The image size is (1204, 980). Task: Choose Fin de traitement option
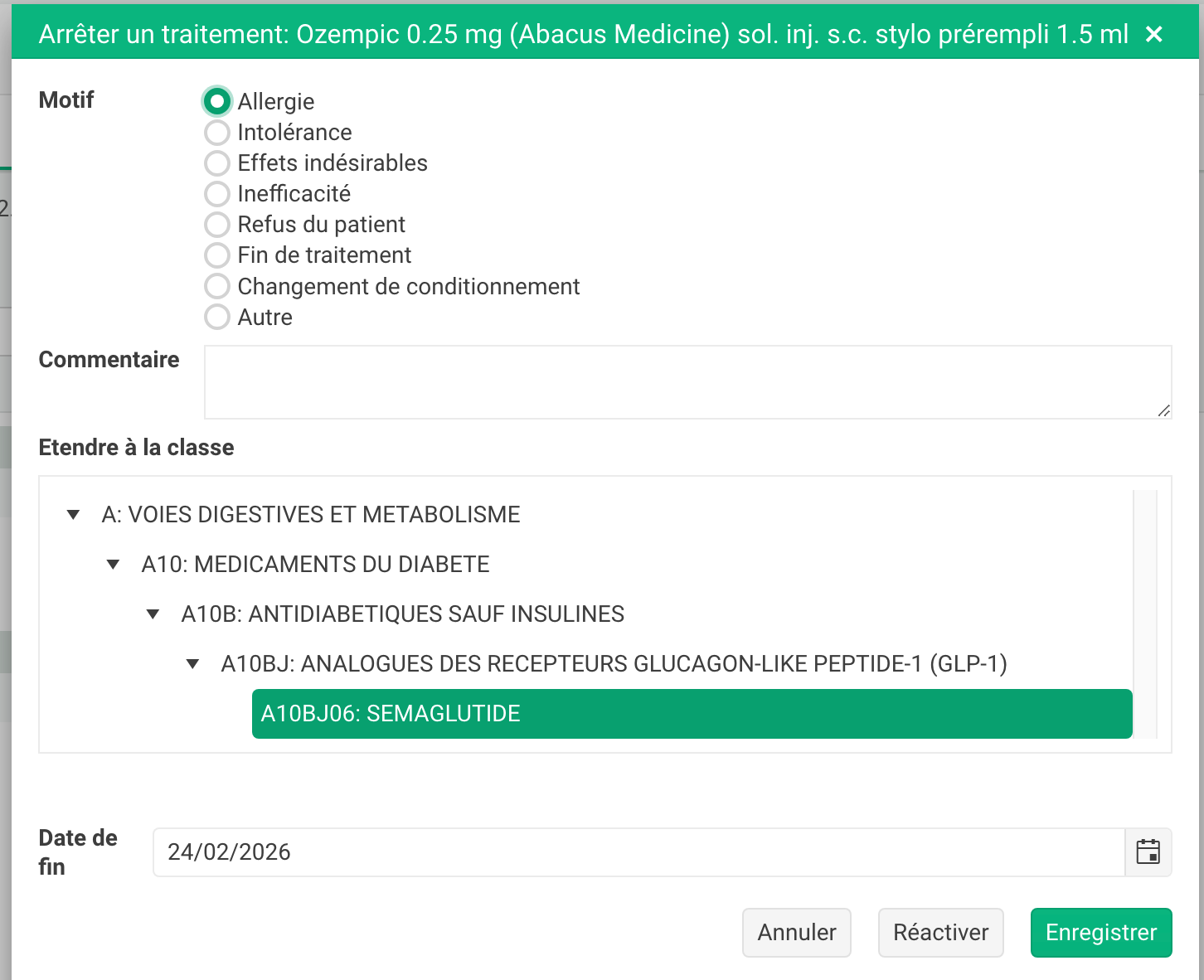pos(217,255)
